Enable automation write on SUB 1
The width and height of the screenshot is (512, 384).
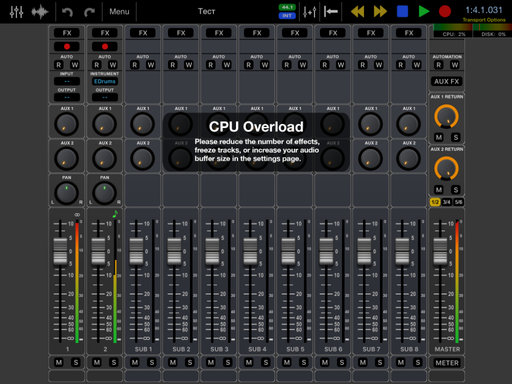[151, 65]
